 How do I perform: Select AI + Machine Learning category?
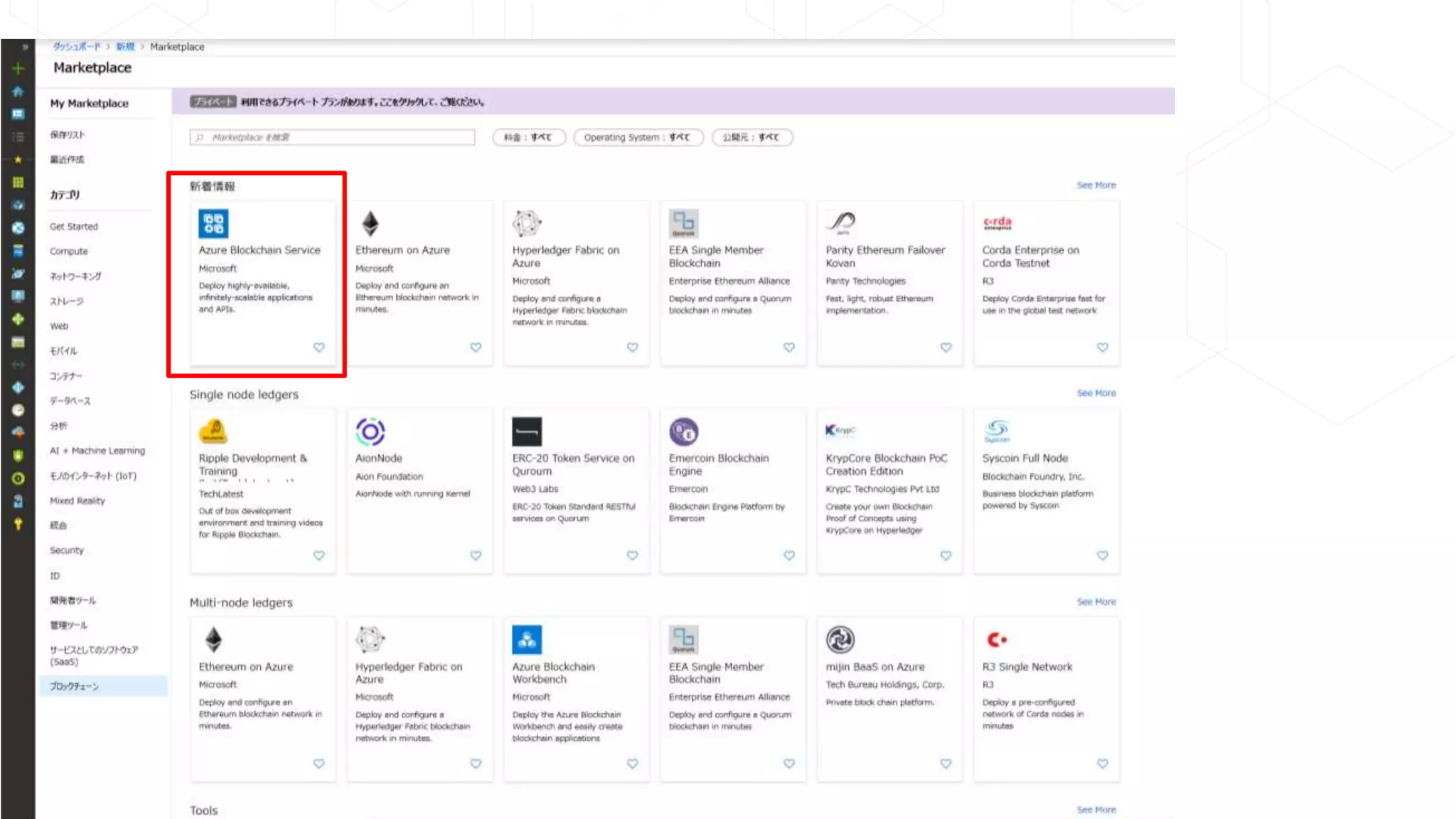click(x=97, y=451)
